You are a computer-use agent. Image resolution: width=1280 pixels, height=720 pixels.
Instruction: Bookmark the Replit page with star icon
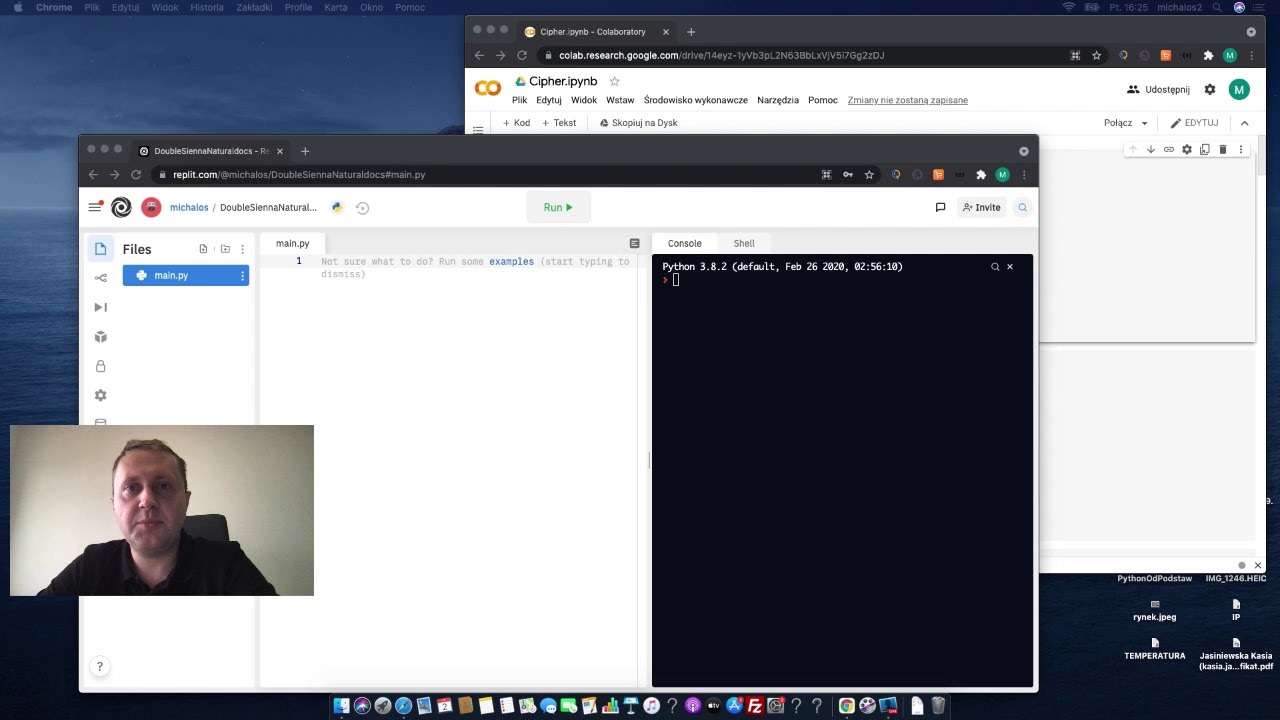click(869, 174)
